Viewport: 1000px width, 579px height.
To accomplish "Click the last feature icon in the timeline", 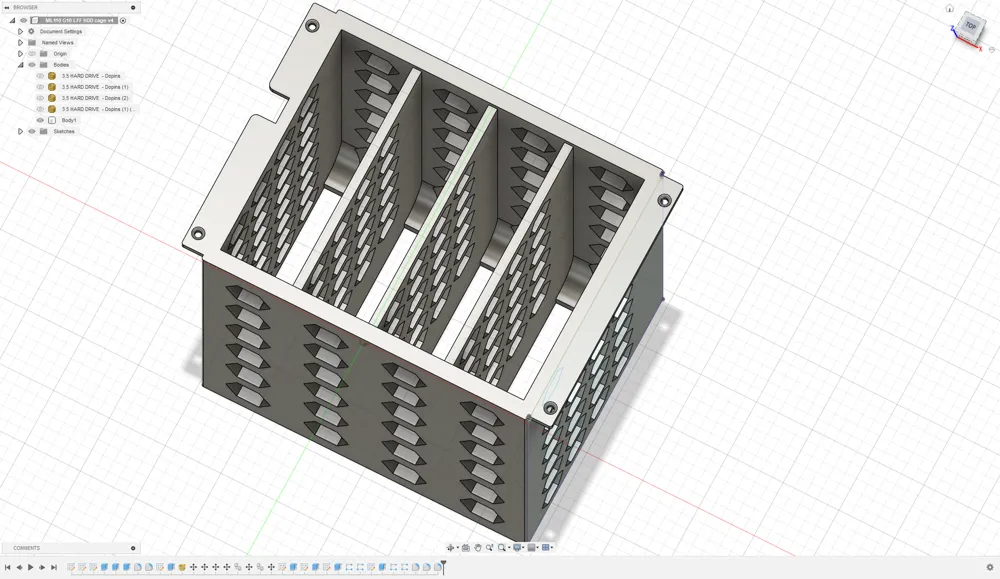I will tap(438, 567).
